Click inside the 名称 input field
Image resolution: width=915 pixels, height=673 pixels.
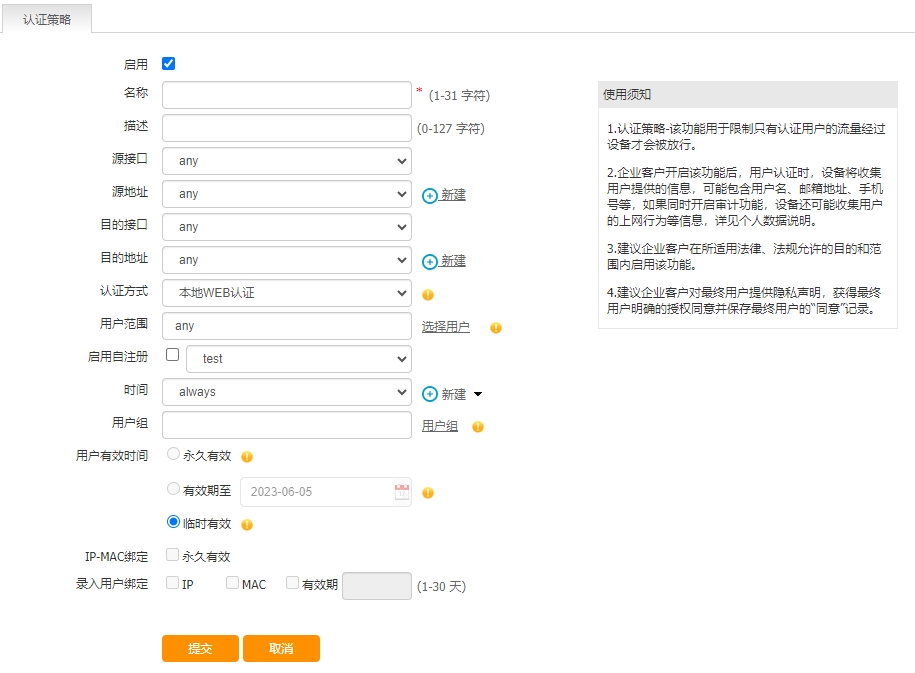[286, 94]
